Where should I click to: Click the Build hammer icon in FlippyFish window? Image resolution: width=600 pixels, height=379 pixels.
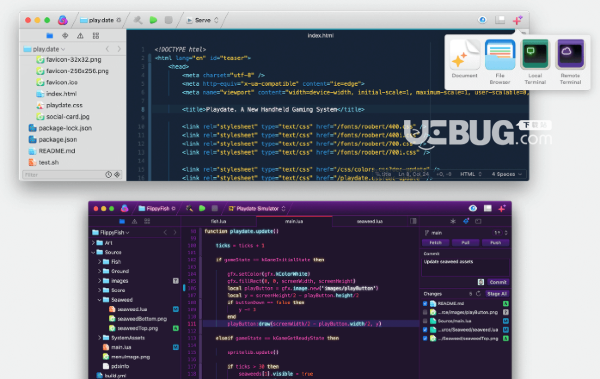click(x=189, y=208)
